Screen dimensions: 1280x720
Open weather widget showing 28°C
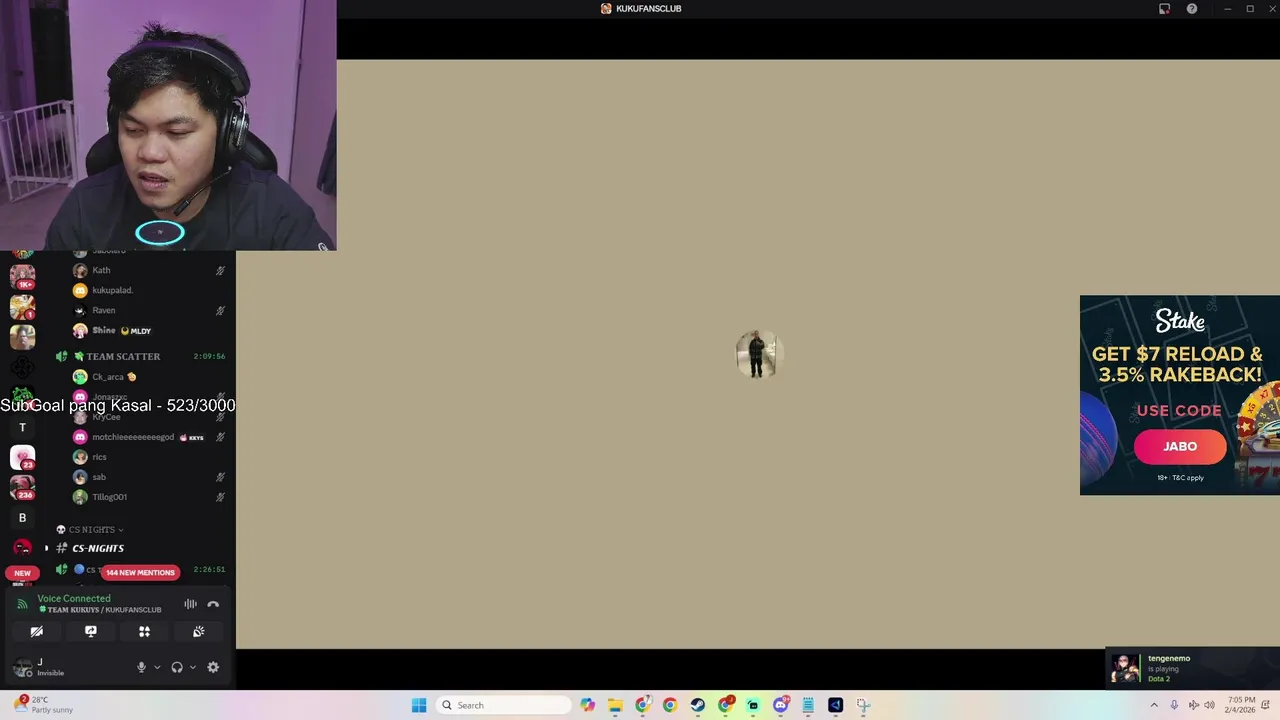coord(43,705)
